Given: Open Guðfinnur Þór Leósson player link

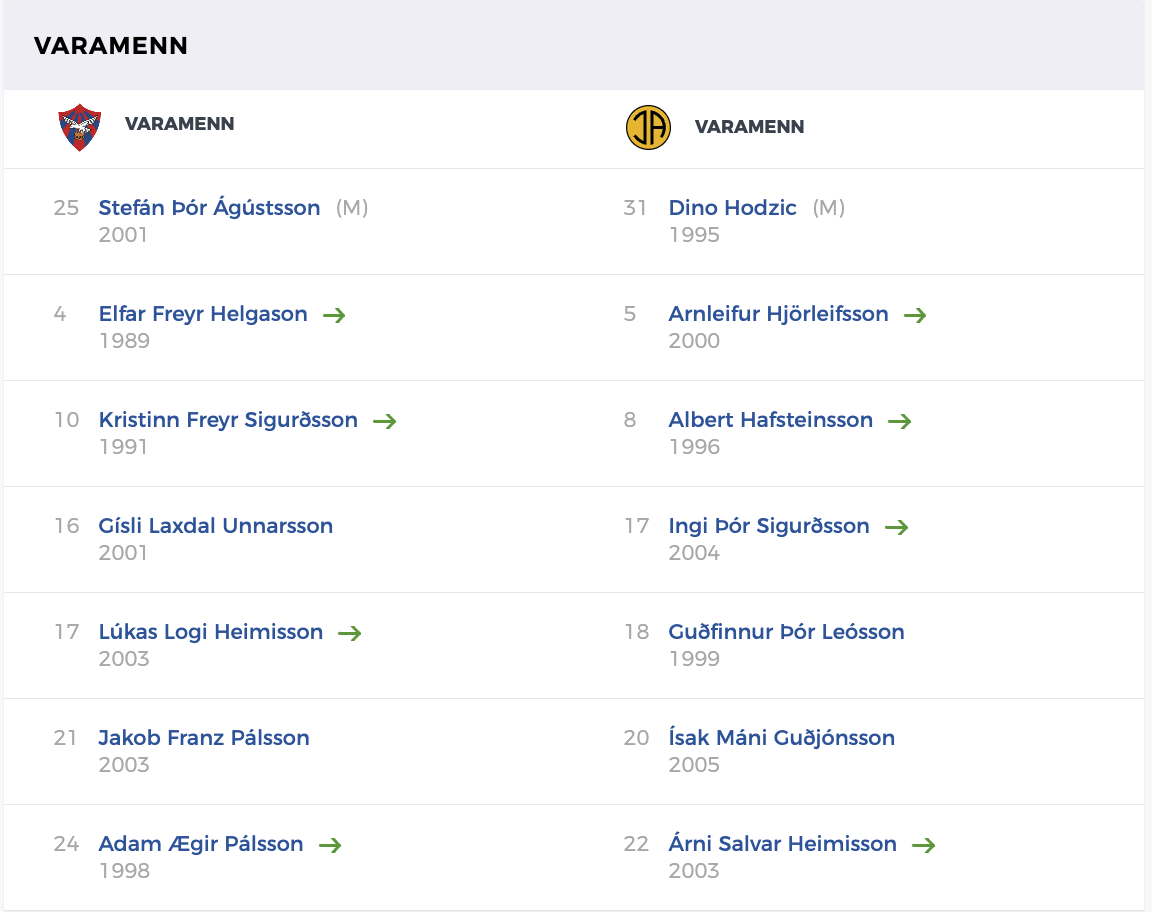Looking at the screenshot, I should coord(786,632).
